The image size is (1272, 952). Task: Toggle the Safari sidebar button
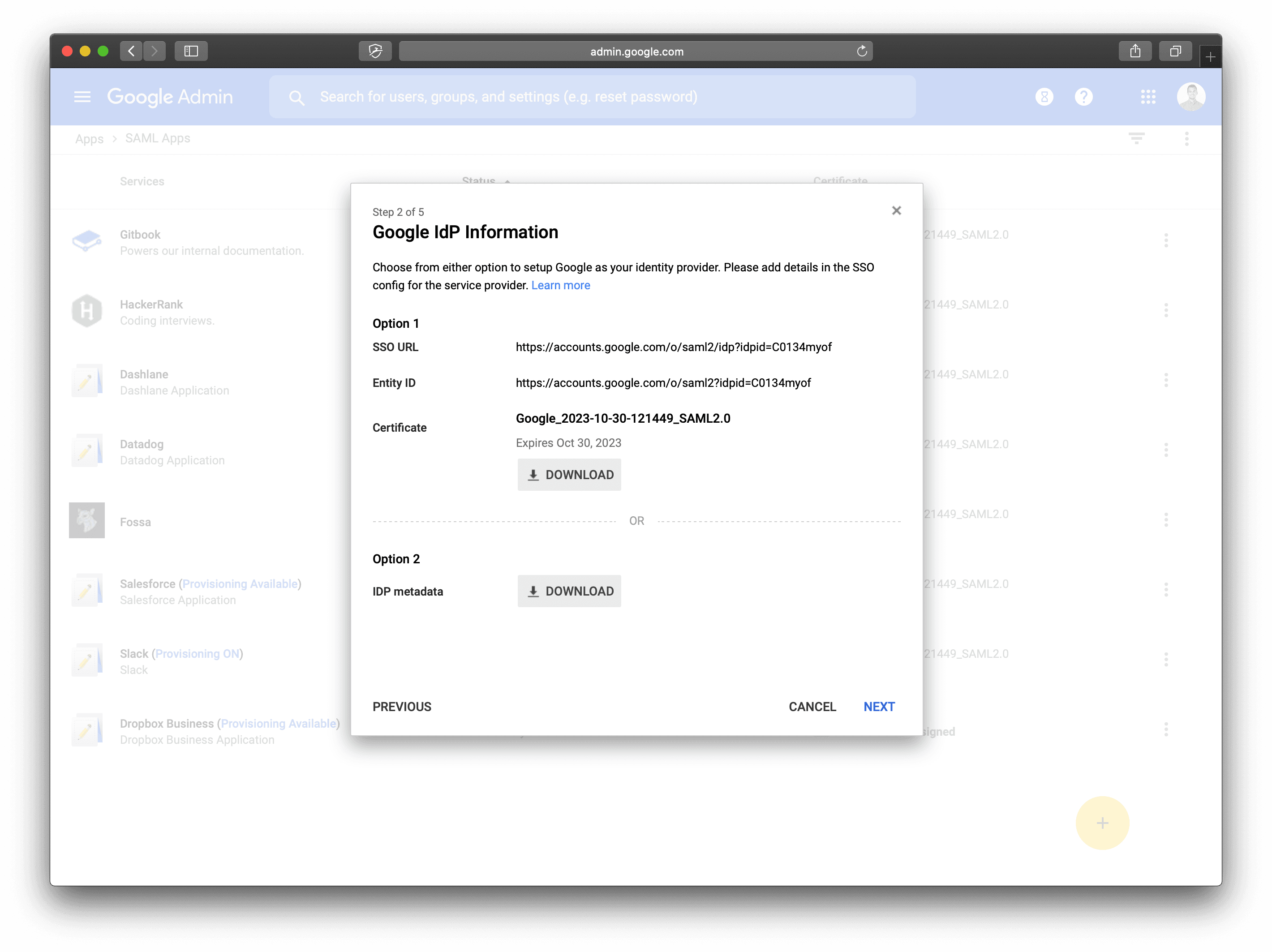(x=191, y=51)
